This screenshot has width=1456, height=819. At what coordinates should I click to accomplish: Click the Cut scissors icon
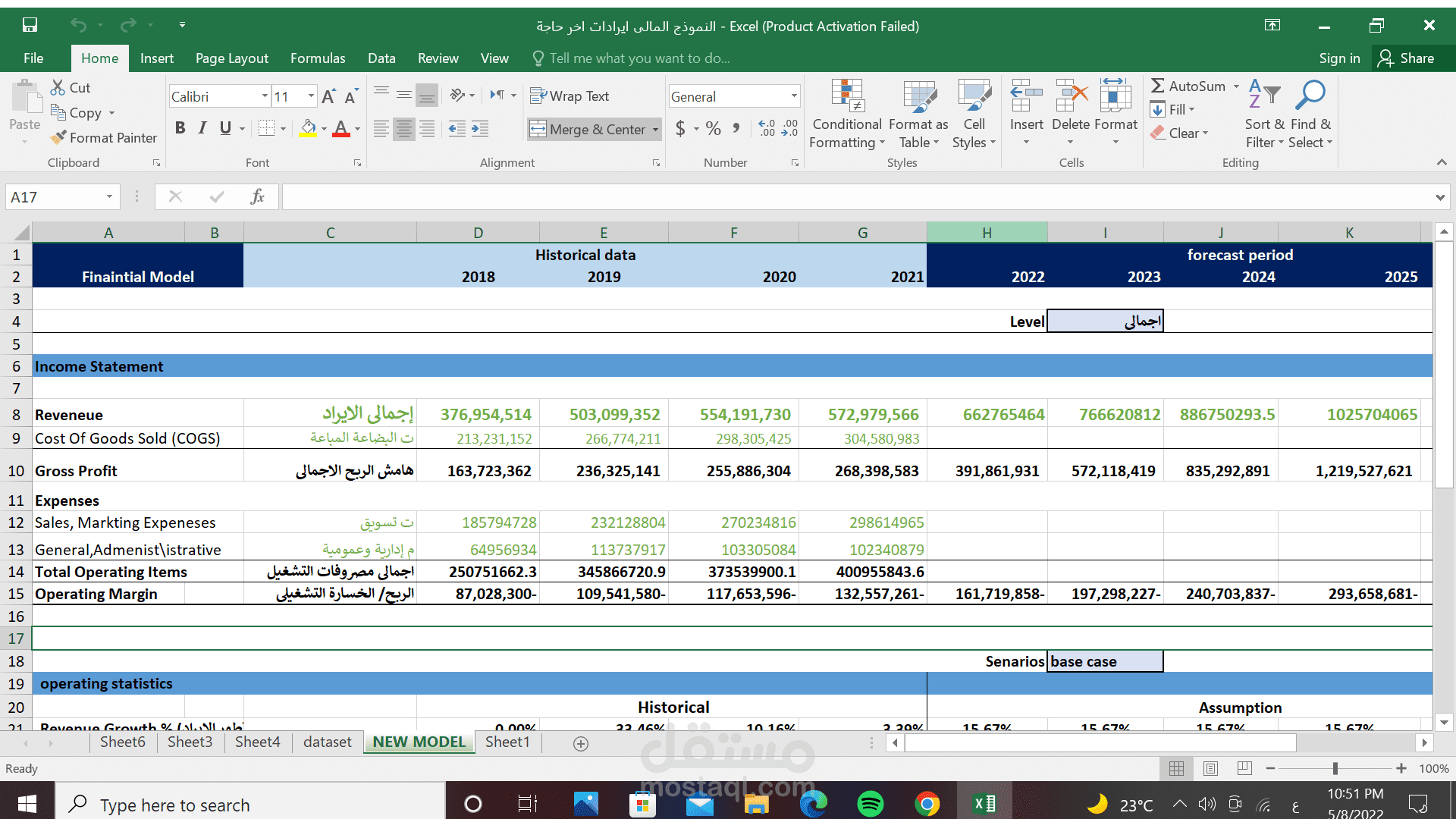pyautogui.click(x=58, y=87)
